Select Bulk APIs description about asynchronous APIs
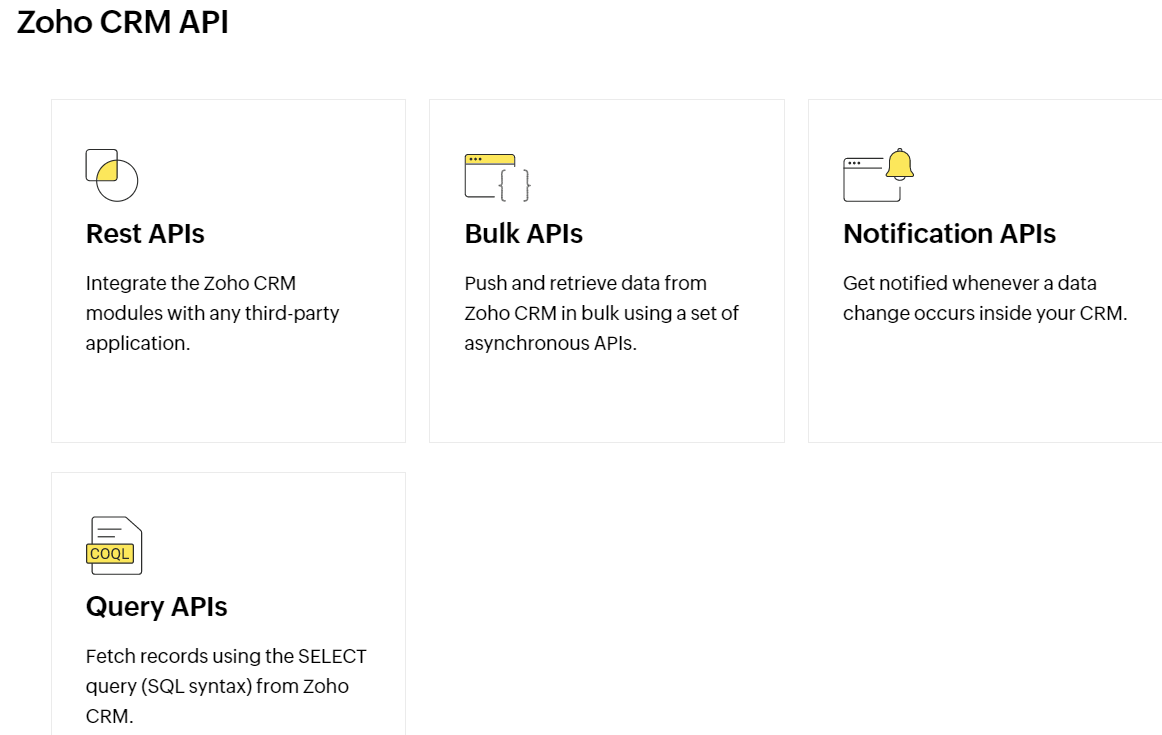The width and height of the screenshot is (1162, 735). [x=602, y=313]
